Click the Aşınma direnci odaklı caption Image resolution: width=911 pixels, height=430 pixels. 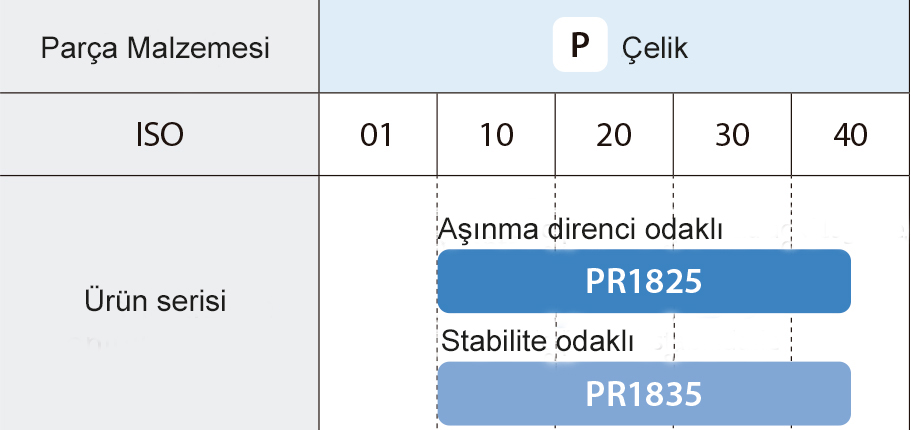pyautogui.click(x=580, y=229)
